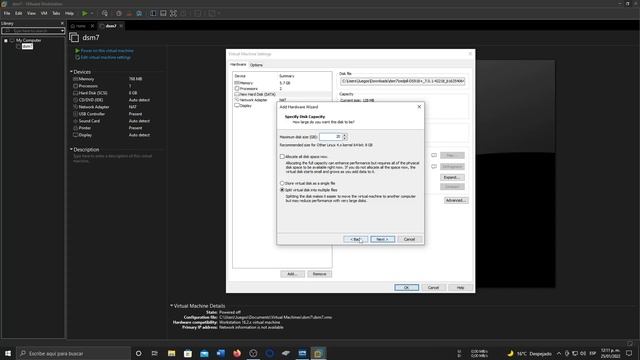
Task: Open the Edit menu
Action: click(x=19, y=13)
